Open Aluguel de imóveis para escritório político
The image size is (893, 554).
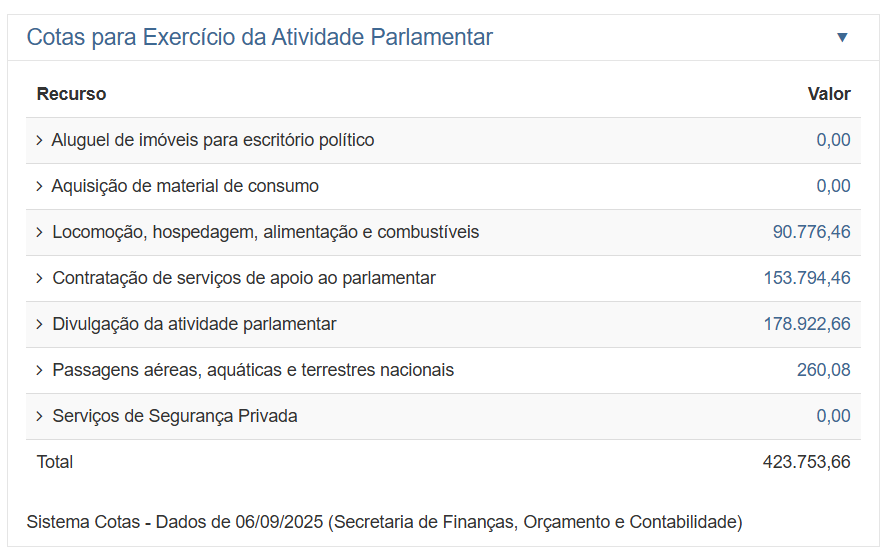click(213, 140)
